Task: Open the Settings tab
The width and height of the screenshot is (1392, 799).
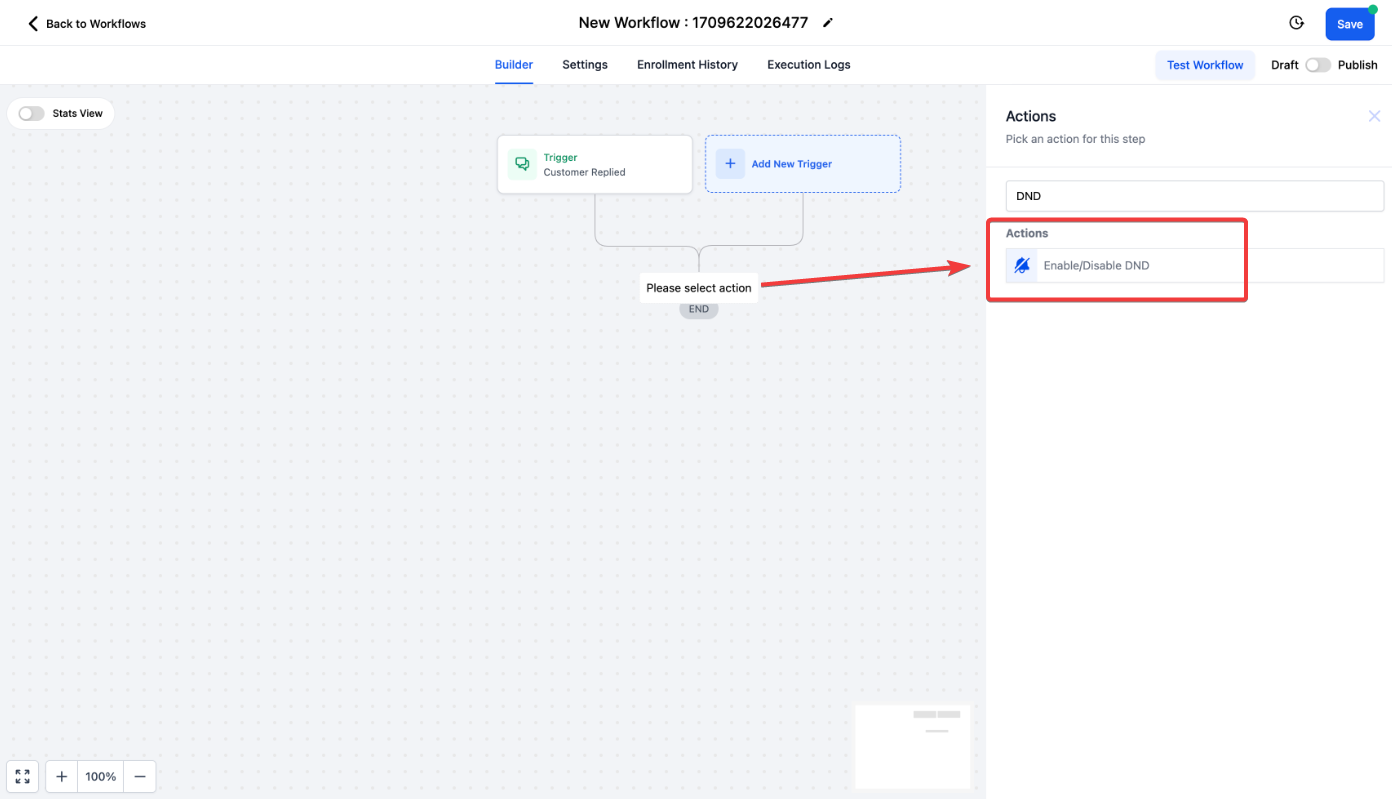Action: coord(585,65)
